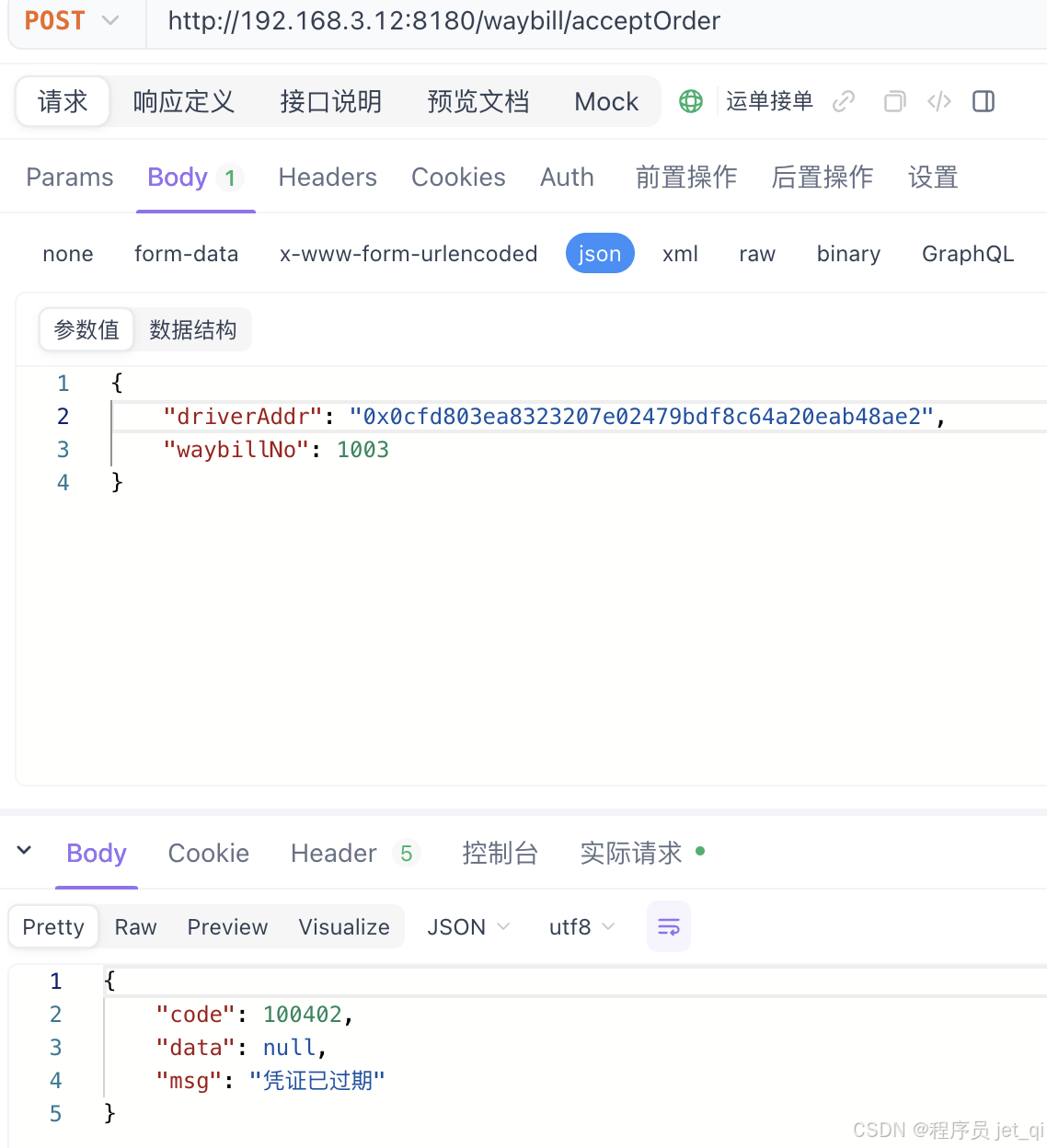Image resolution: width=1047 pixels, height=1148 pixels.
Task: Select the response Body tab
Action: 97,854
